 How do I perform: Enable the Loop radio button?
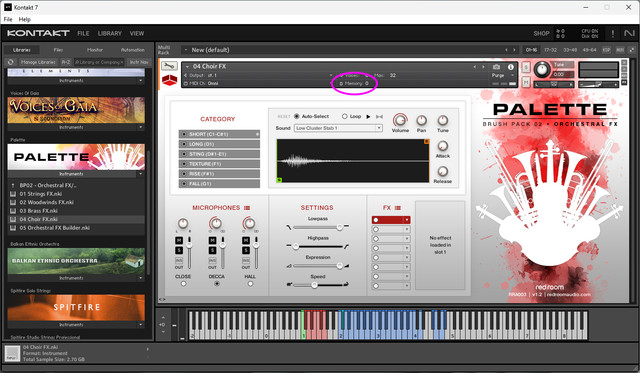pyautogui.click(x=344, y=116)
